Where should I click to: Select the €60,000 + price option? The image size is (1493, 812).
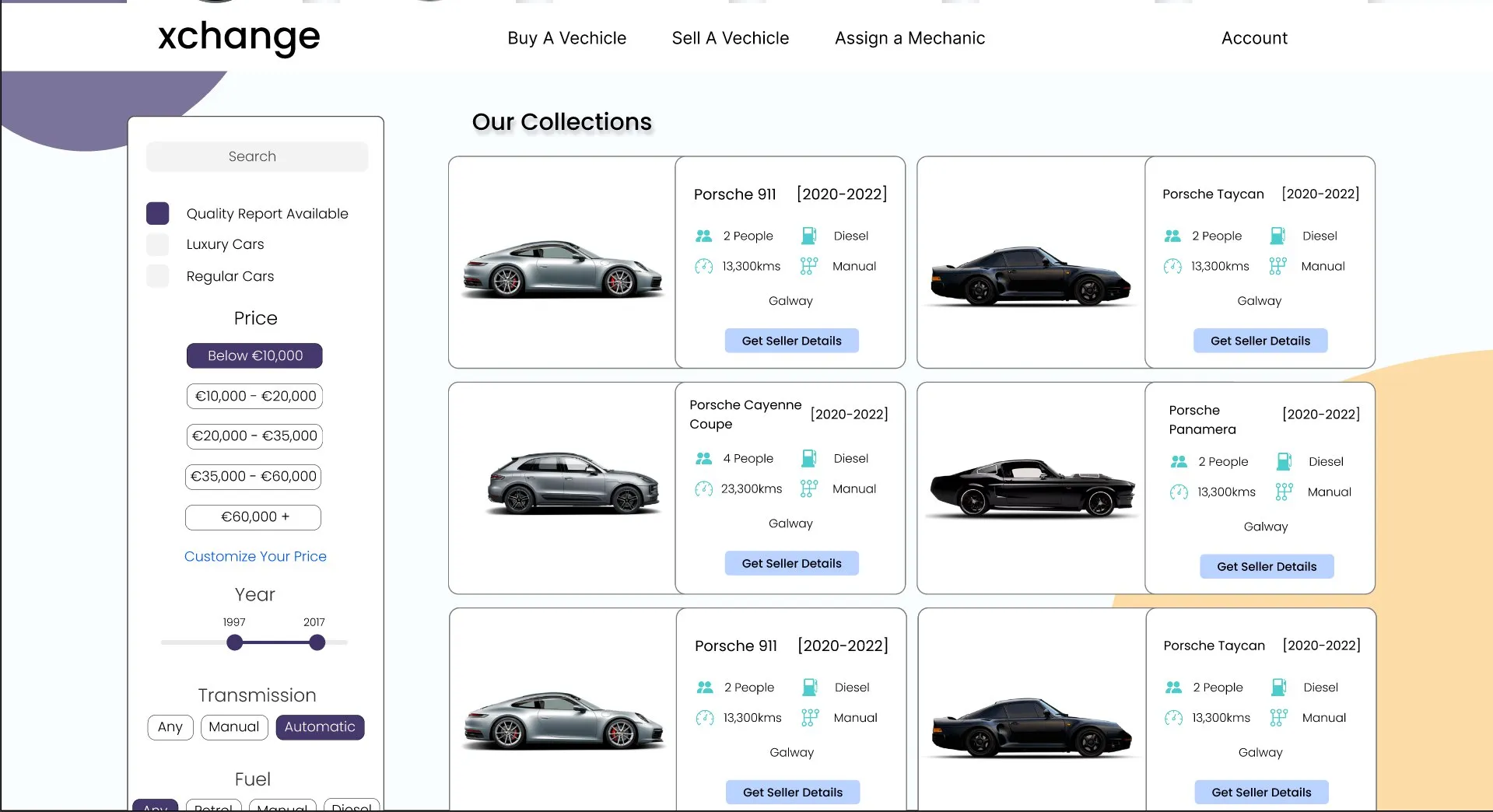[254, 517]
